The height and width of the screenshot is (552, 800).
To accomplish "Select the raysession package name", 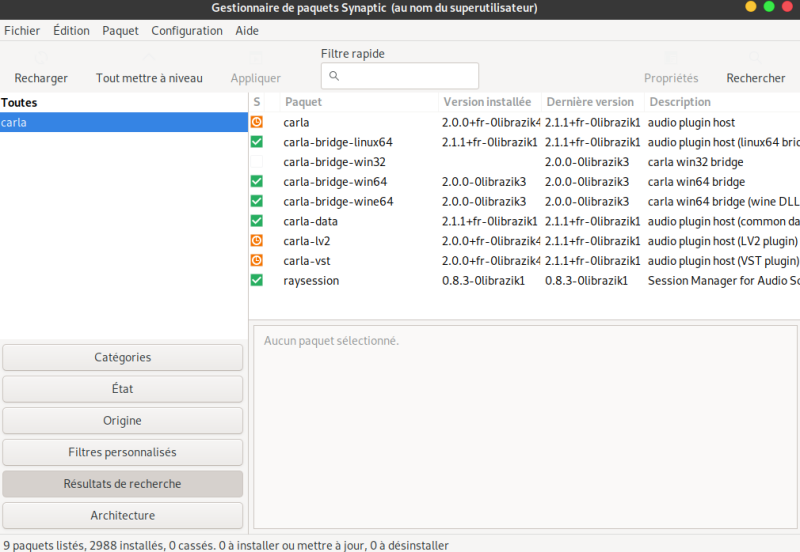I will pos(311,281).
